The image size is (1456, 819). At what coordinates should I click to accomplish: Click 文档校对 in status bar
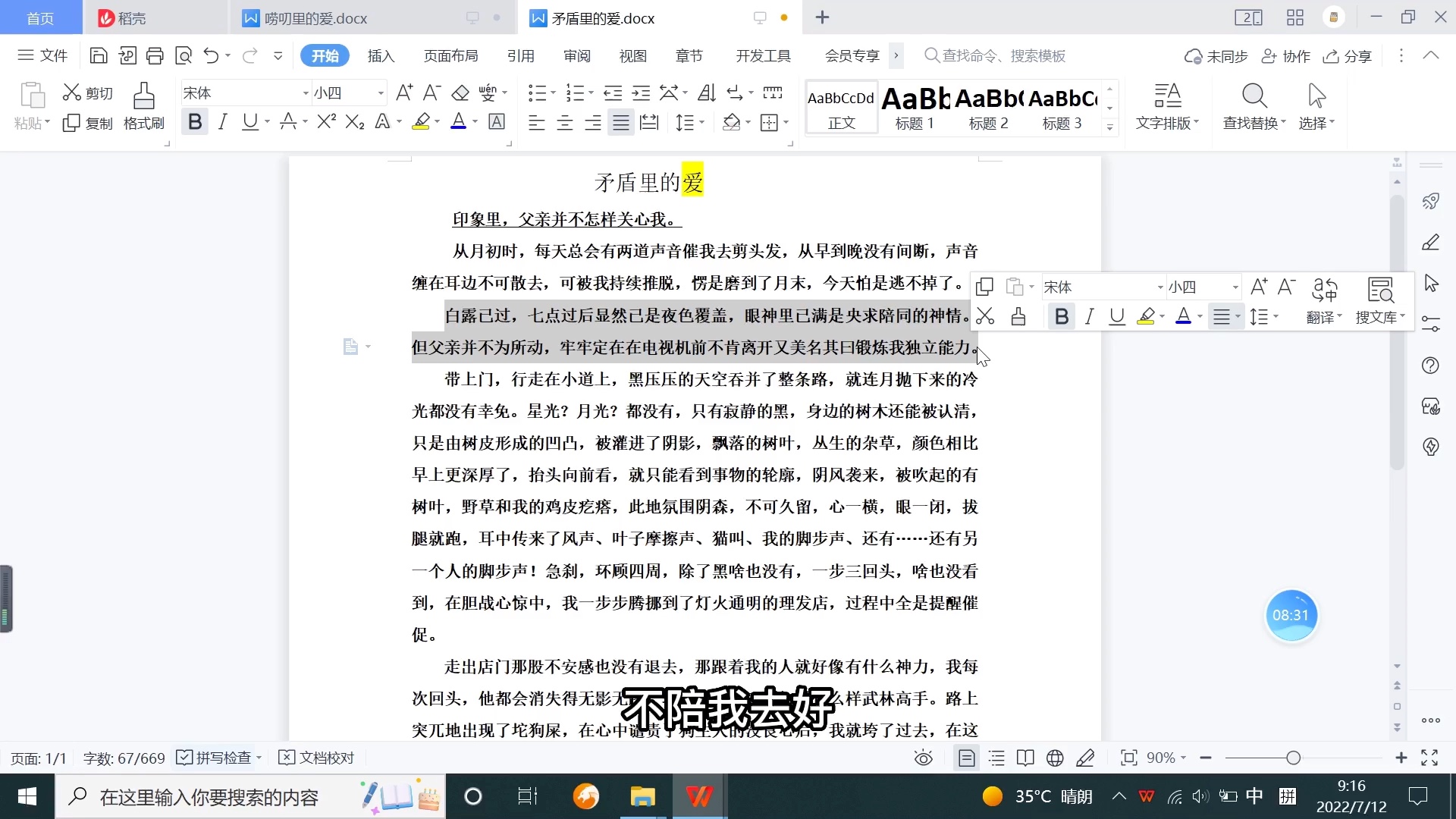(x=317, y=758)
